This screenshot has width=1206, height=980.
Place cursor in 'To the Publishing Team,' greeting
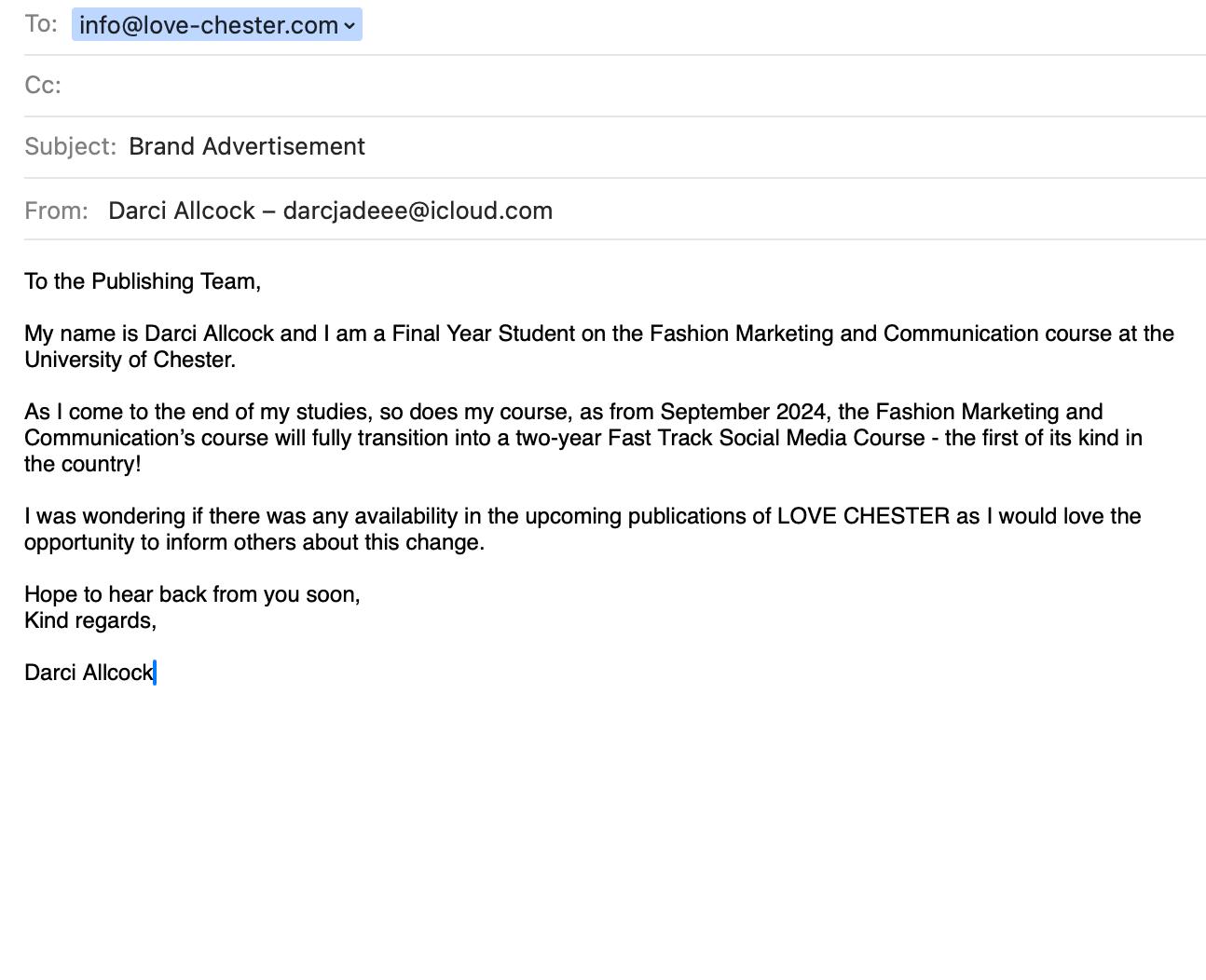click(143, 281)
